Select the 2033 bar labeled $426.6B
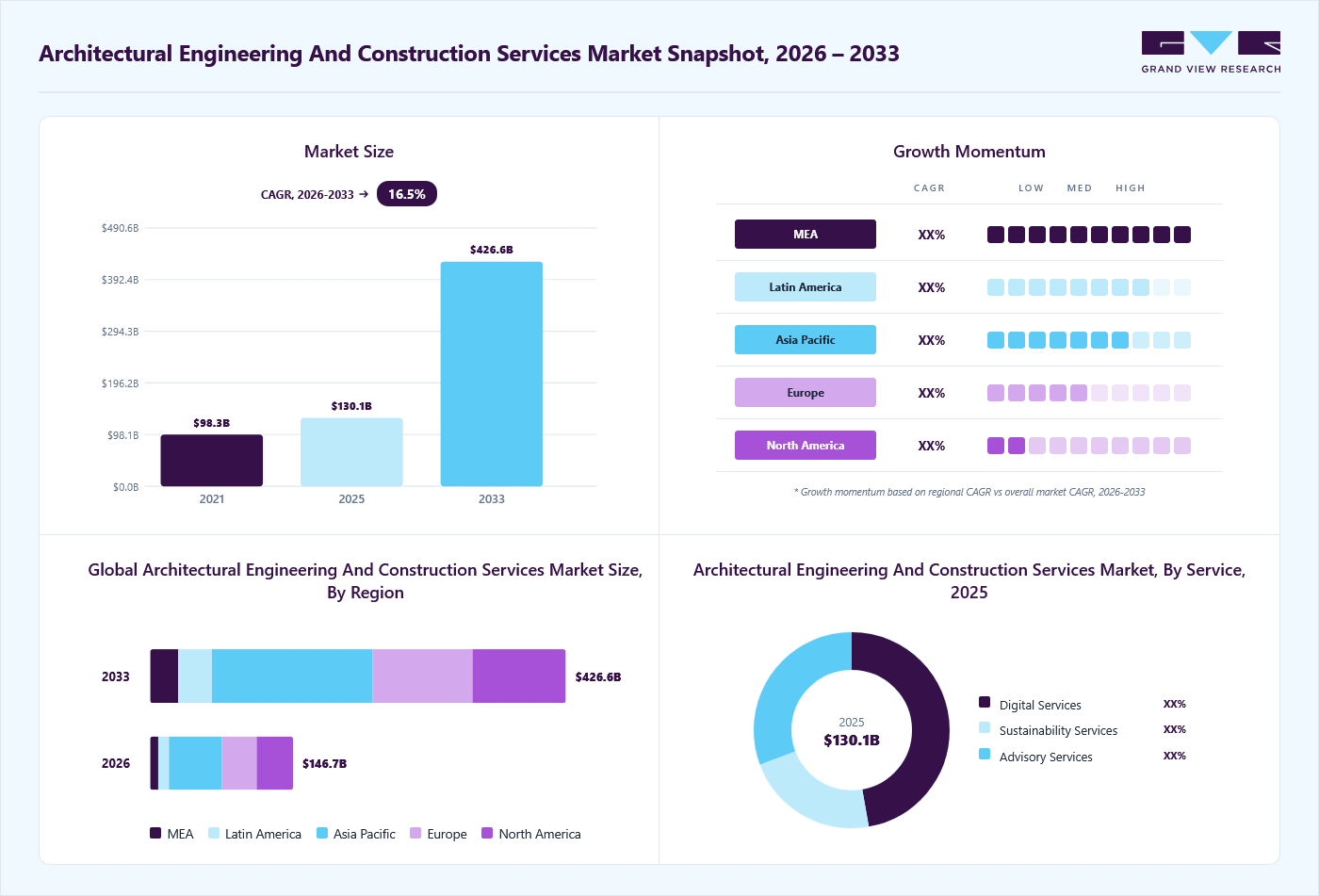The image size is (1319, 896). pos(492,374)
